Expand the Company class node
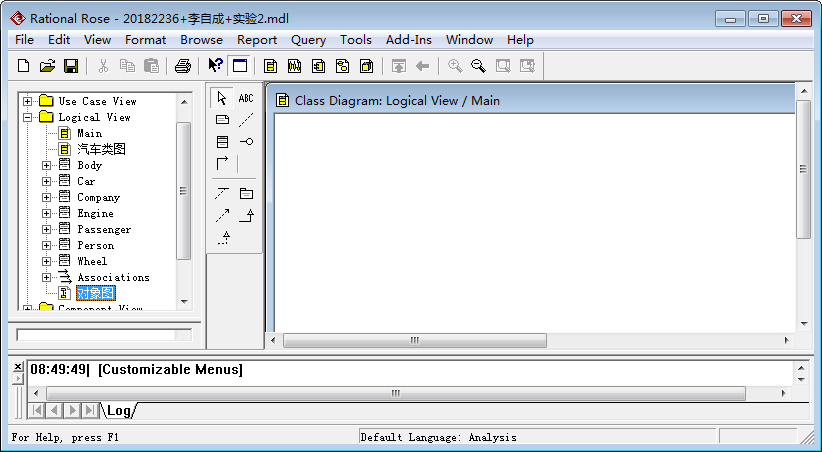Image resolution: width=822 pixels, height=452 pixels. (x=47, y=198)
